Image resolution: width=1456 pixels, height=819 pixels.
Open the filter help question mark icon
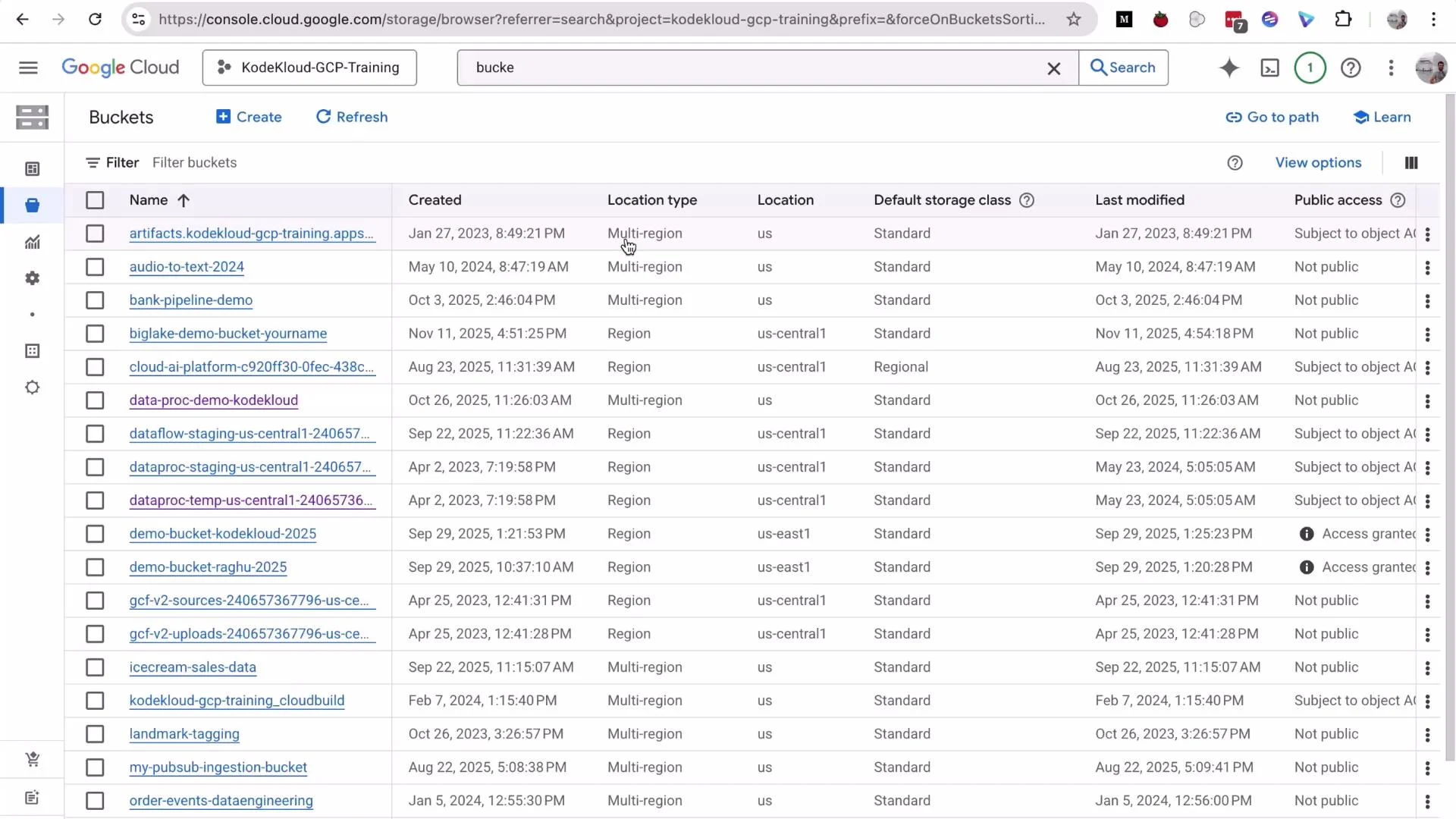click(1235, 163)
